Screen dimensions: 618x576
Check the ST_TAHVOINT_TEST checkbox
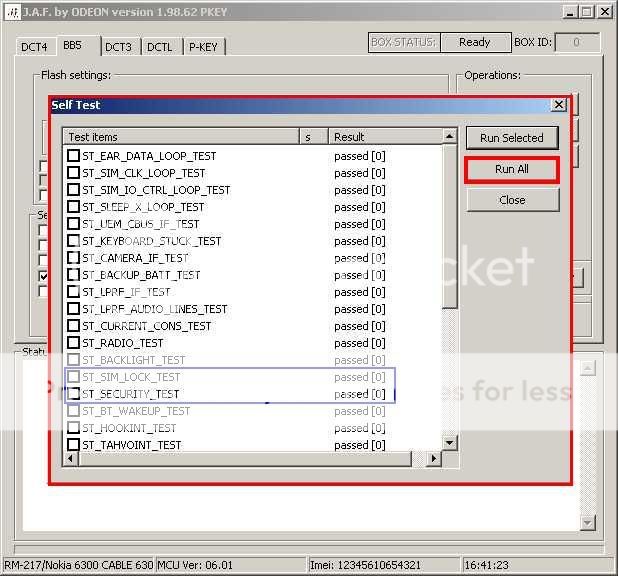[73, 445]
